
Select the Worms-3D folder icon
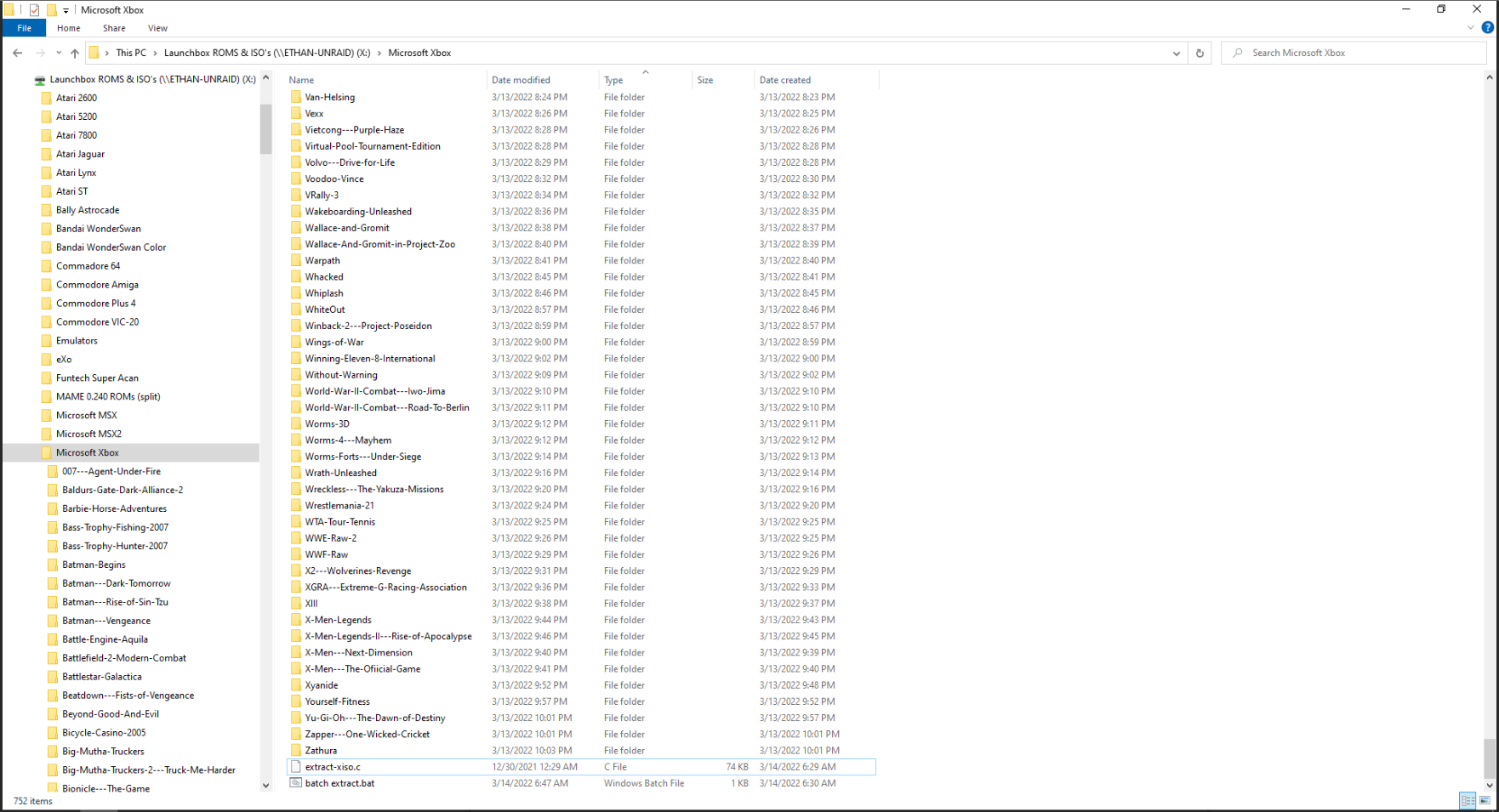(296, 423)
